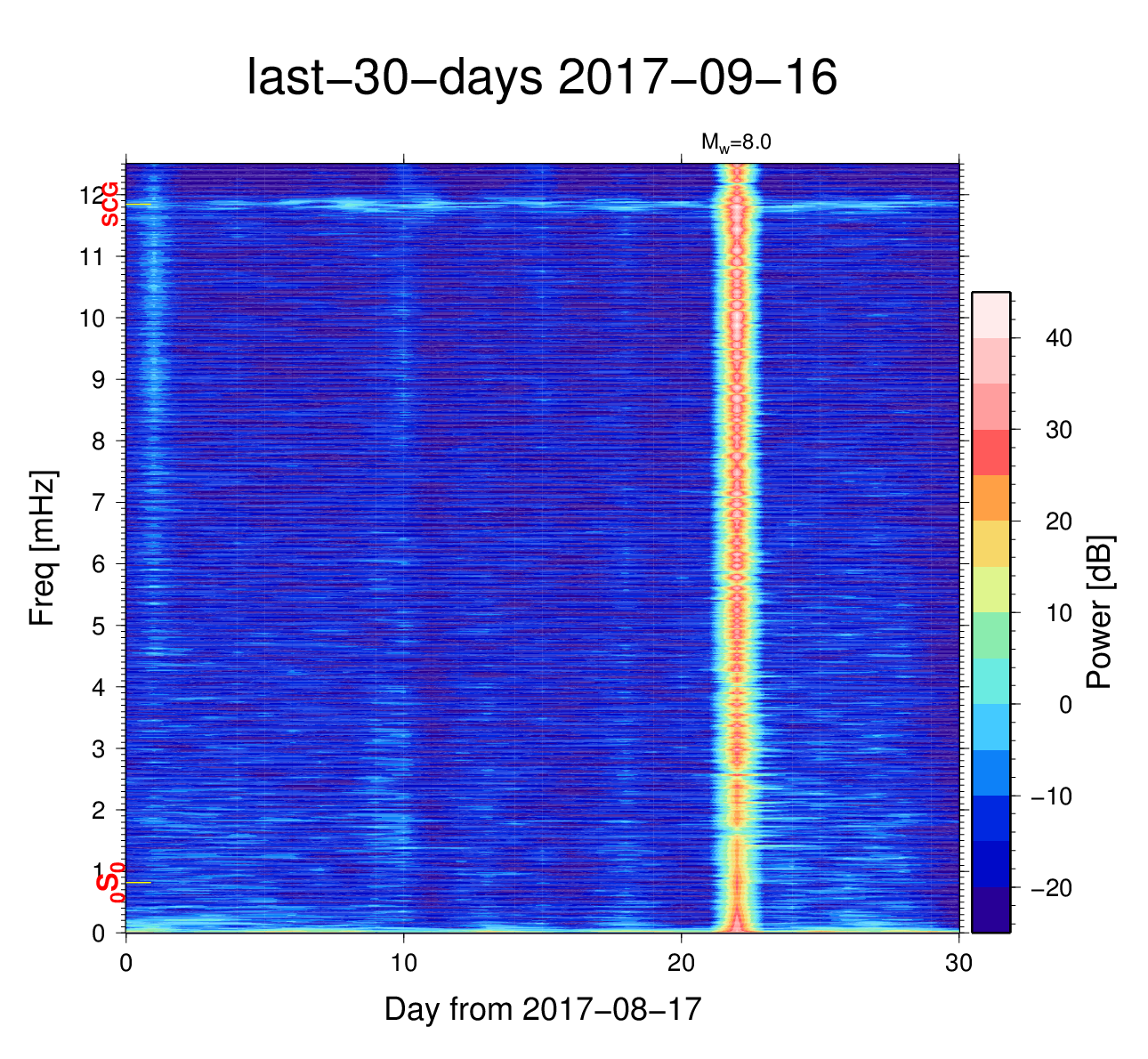Click x-axis tick label 30

point(959,963)
